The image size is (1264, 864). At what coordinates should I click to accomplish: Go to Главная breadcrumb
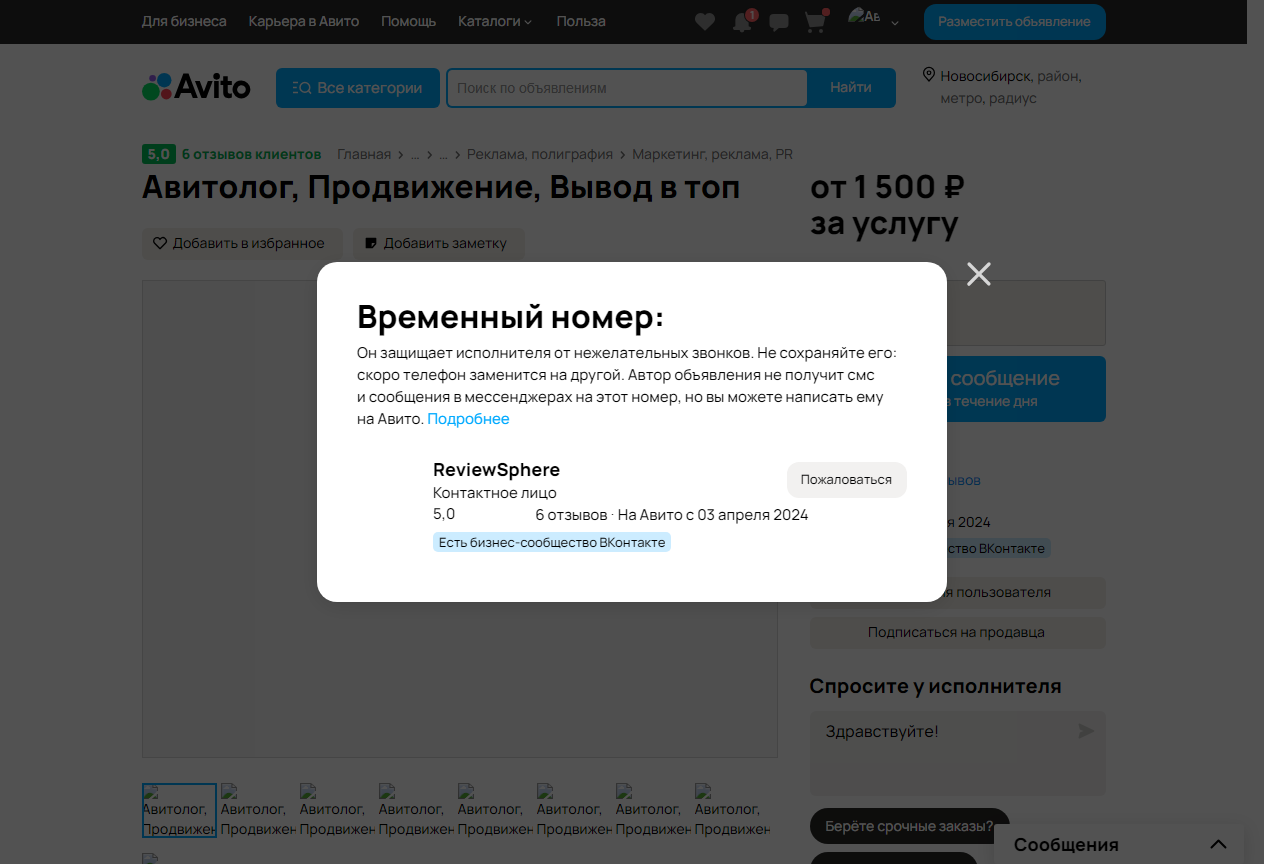click(x=364, y=154)
